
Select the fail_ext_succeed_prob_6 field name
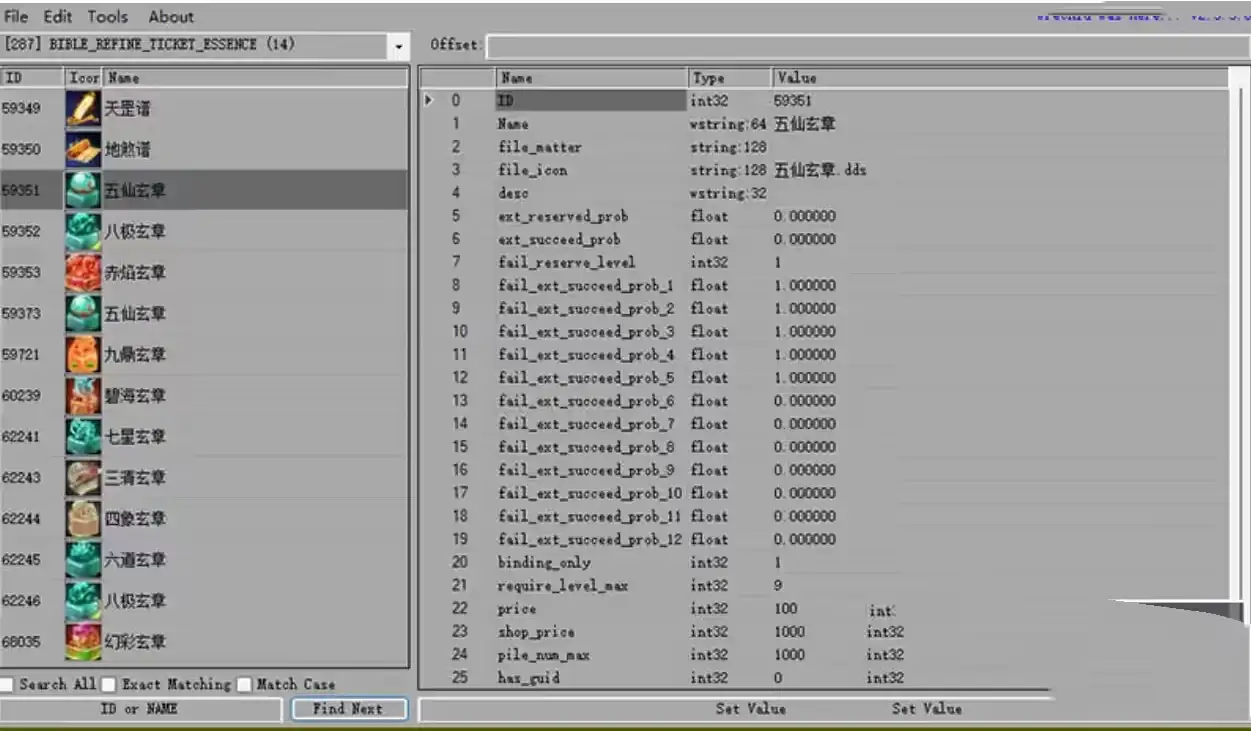coord(586,400)
